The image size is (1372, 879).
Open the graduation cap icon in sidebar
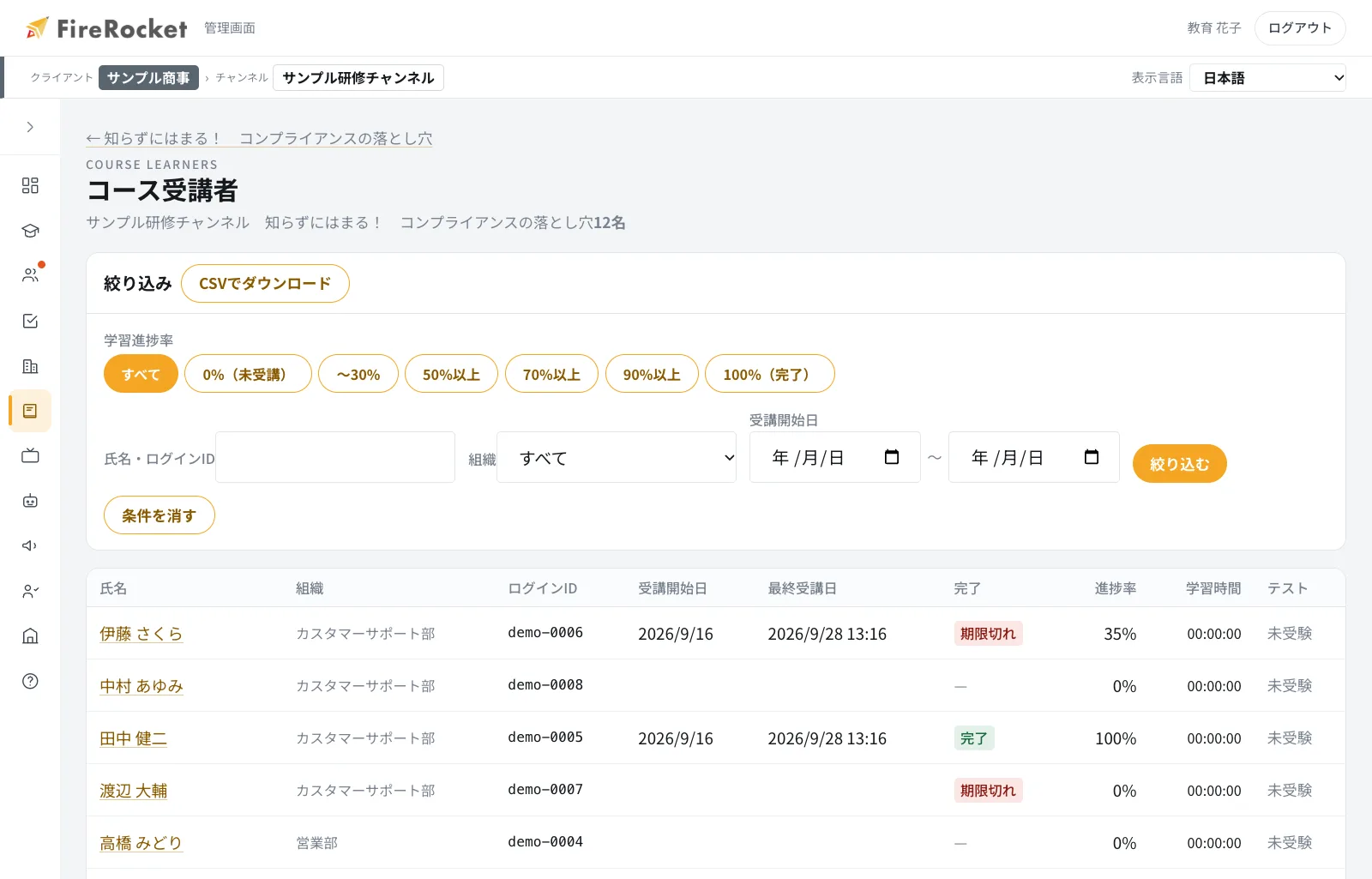30,231
